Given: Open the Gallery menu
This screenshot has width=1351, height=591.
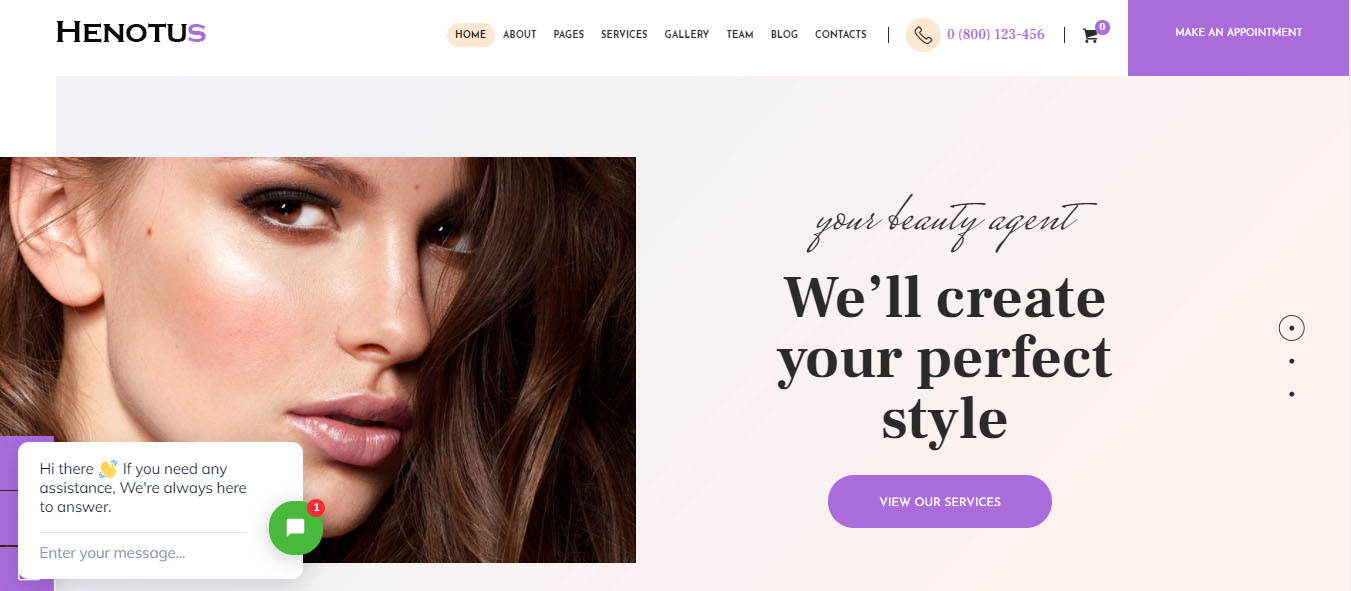Looking at the screenshot, I should pos(687,35).
